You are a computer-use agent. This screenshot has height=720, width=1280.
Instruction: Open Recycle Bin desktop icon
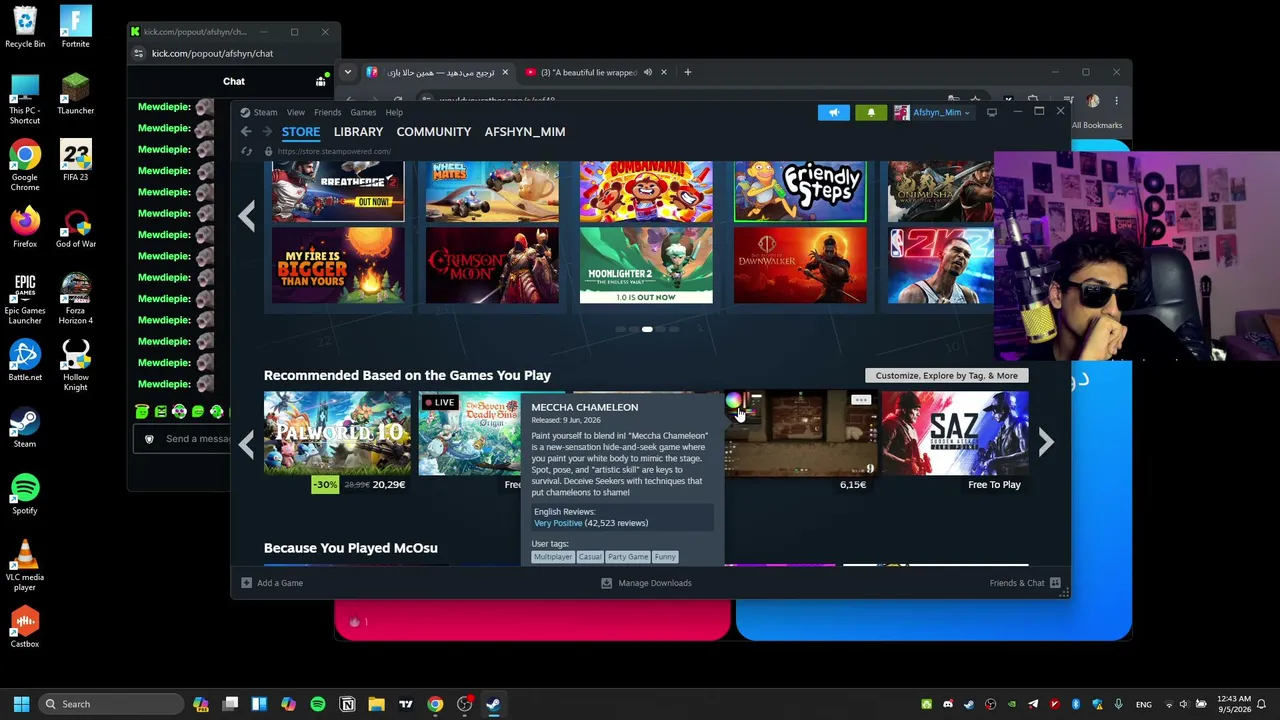click(x=25, y=27)
